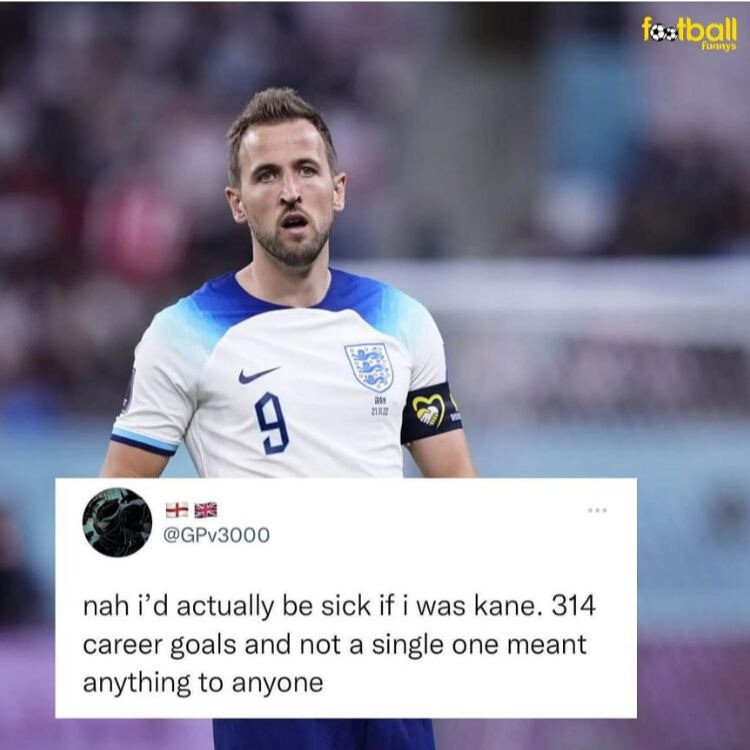
Task: Click the number 9 on the jersey
Action: 272,423
